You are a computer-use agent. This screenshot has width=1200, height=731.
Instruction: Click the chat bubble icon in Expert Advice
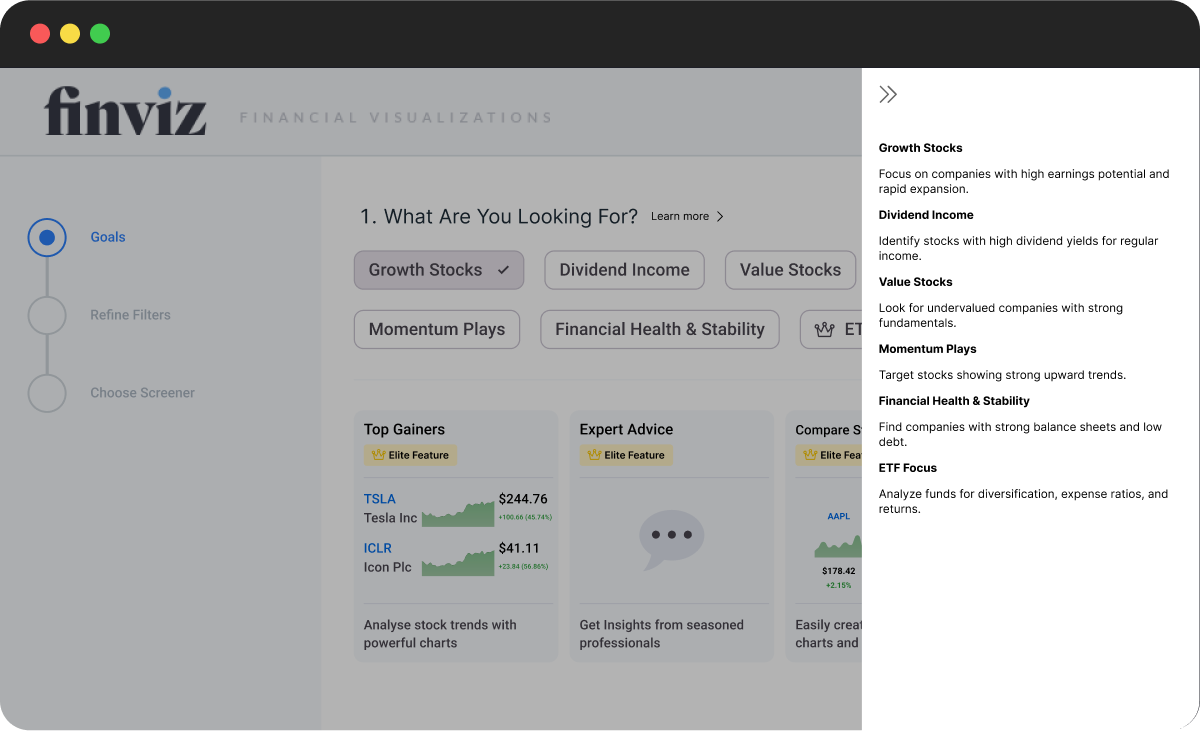(671, 538)
